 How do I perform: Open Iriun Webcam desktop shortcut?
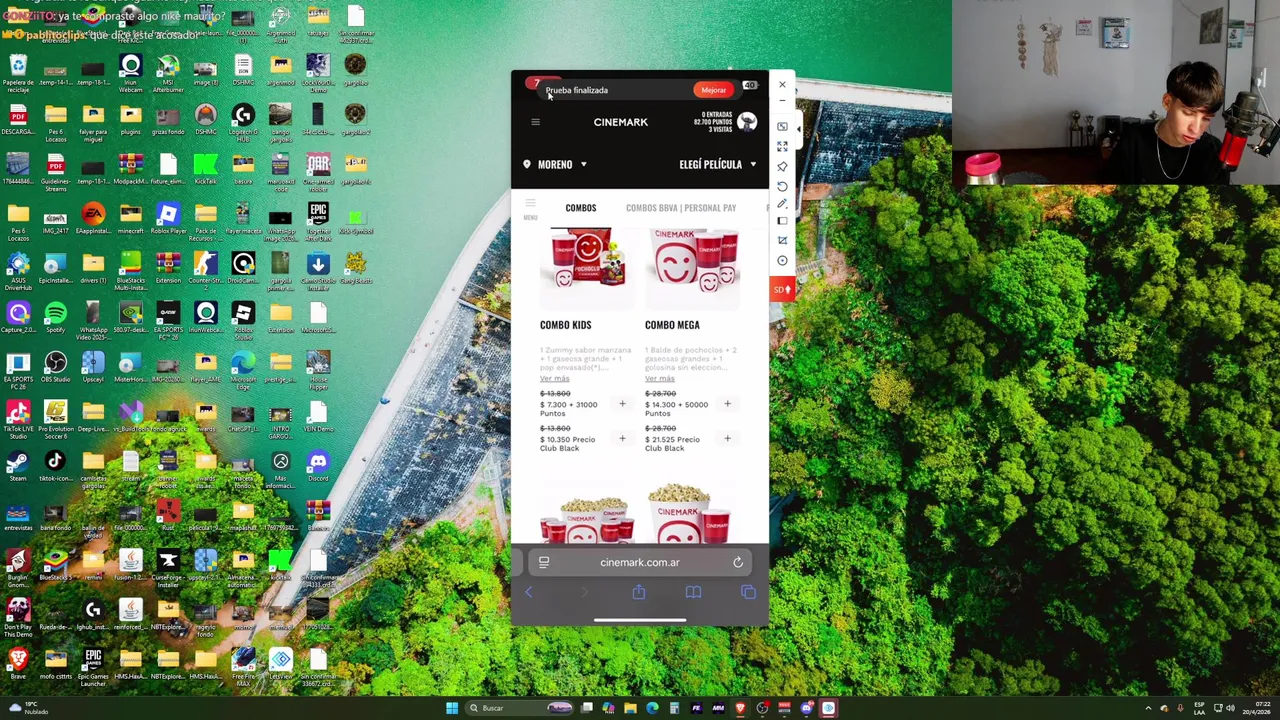click(x=130, y=72)
